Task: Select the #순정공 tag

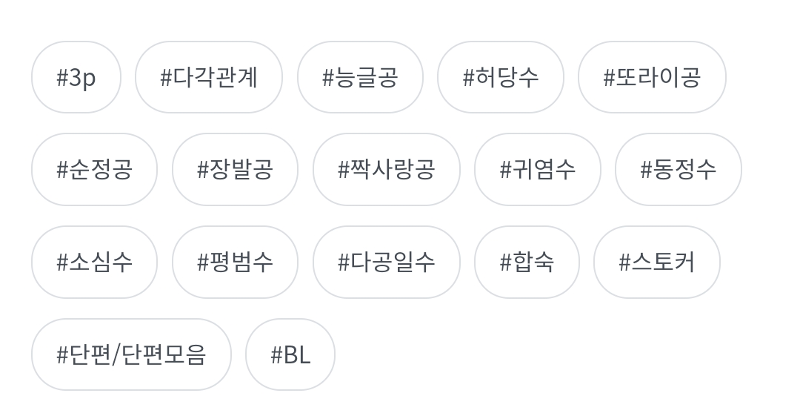Action: pyautogui.click(x=94, y=169)
